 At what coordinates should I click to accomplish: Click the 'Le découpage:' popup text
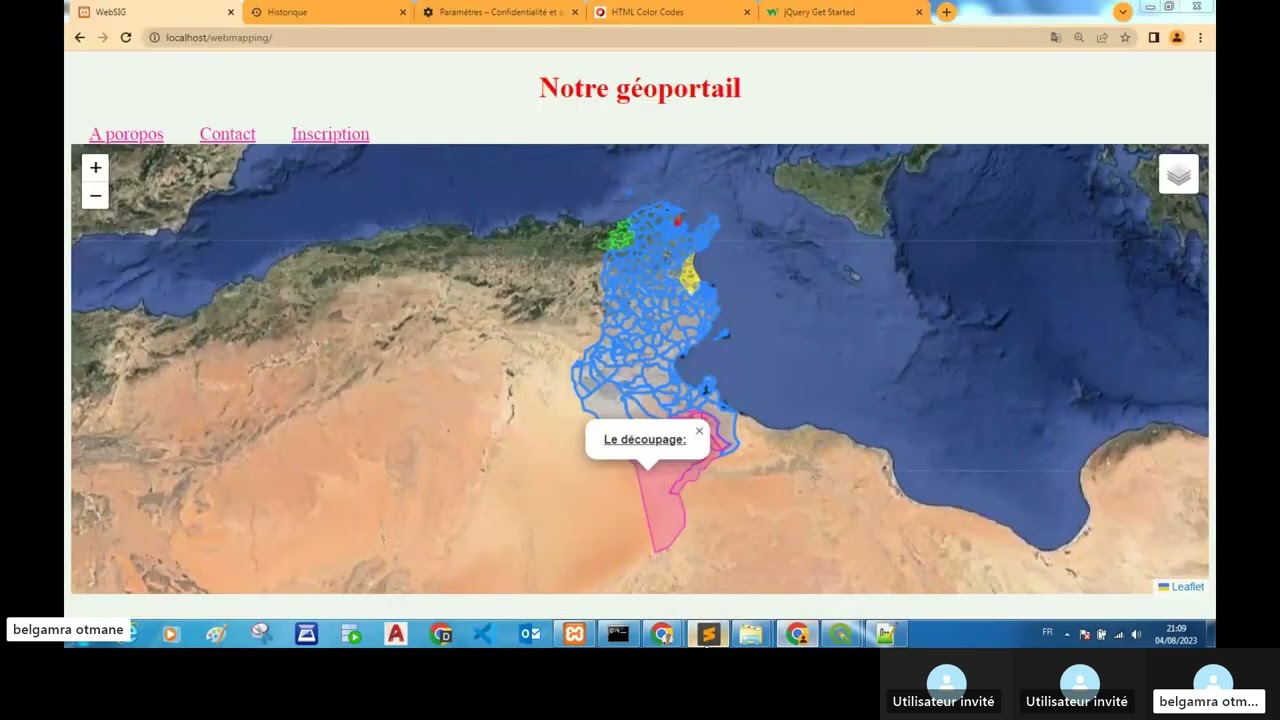(x=645, y=440)
